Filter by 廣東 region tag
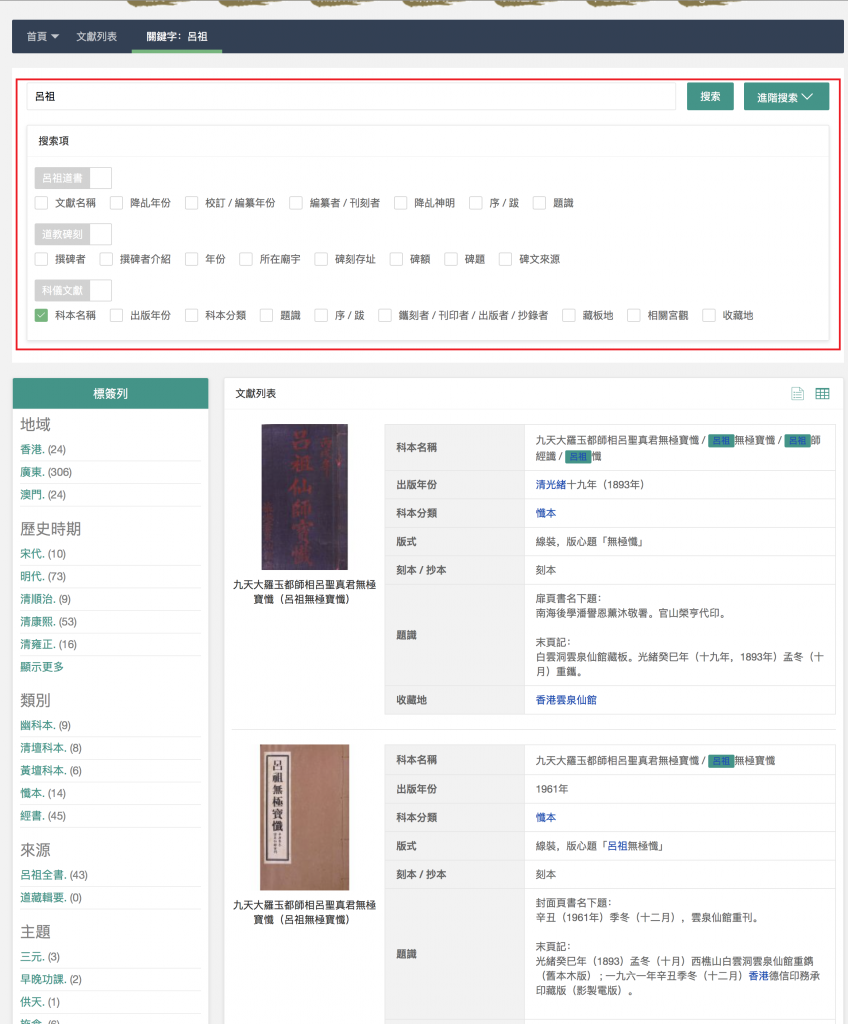Viewport: 848px width, 1024px height. click(32, 472)
